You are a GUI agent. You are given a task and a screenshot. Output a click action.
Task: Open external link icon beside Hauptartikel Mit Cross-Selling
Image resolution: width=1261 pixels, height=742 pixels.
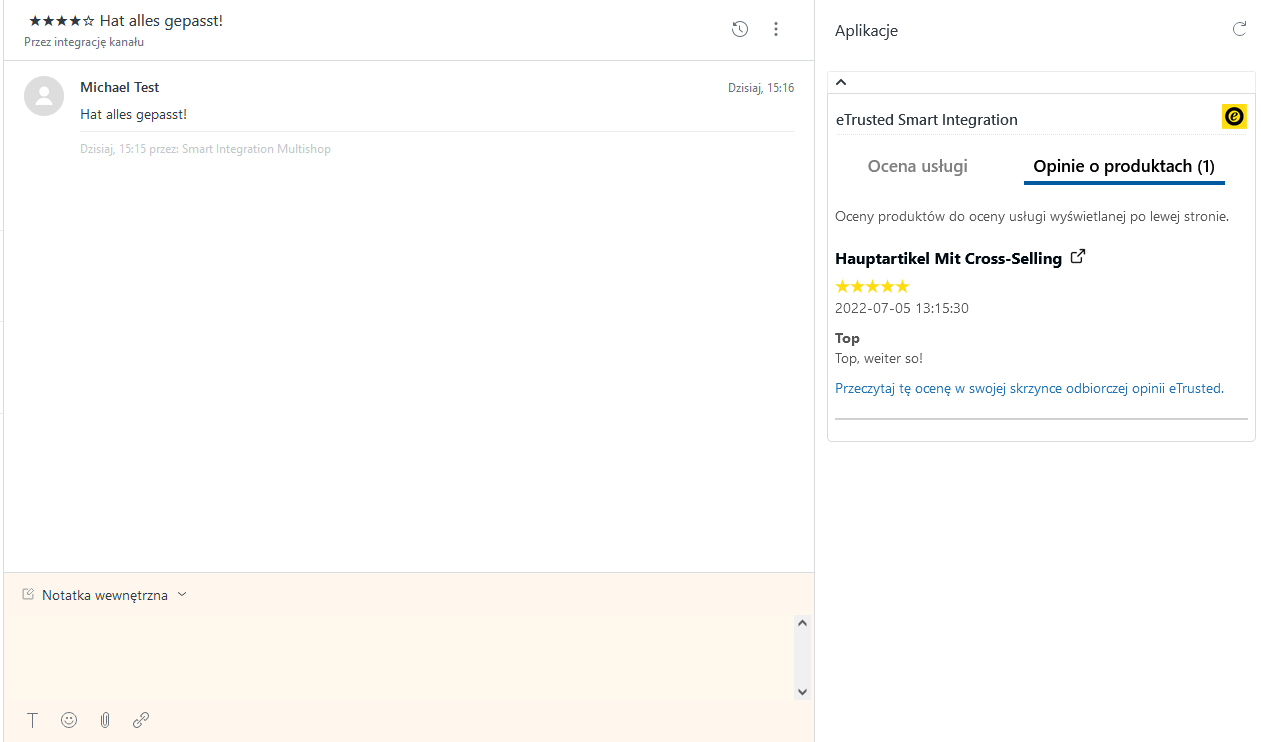[x=1078, y=257]
